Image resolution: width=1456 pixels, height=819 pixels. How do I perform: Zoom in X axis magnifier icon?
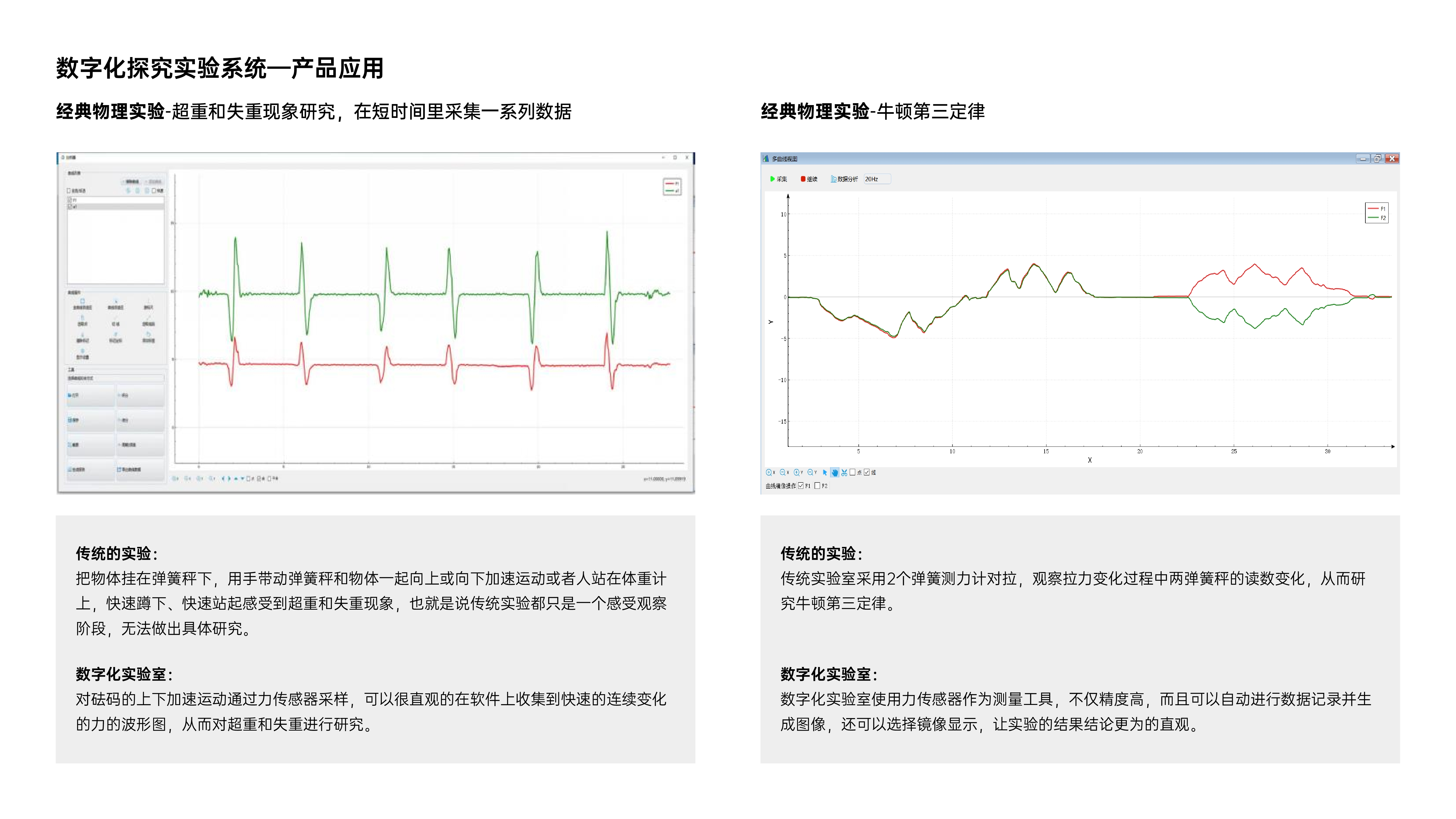click(x=769, y=472)
